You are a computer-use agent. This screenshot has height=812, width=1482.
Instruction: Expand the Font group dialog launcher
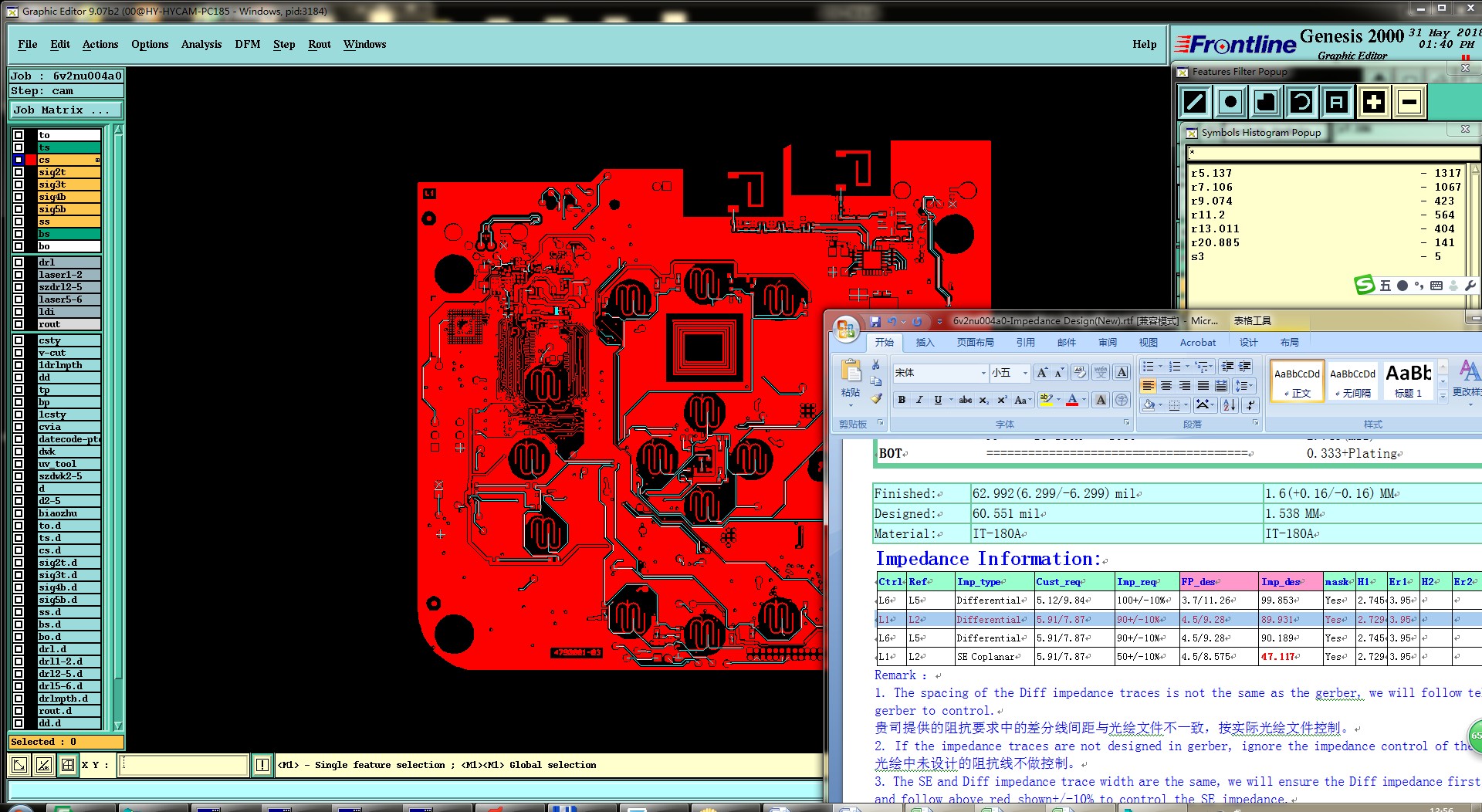coord(1126,423)
